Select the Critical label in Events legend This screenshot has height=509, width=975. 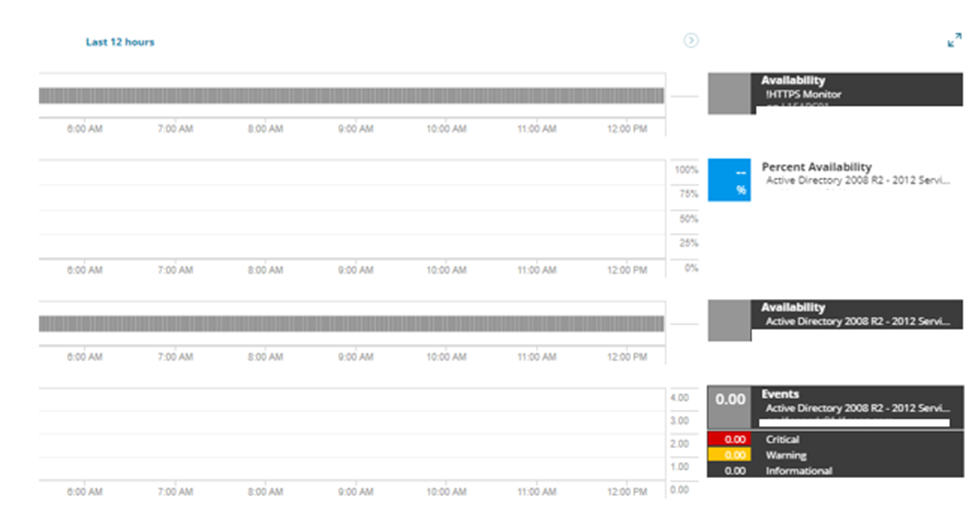pyautogui.click(x=782, y=439)
